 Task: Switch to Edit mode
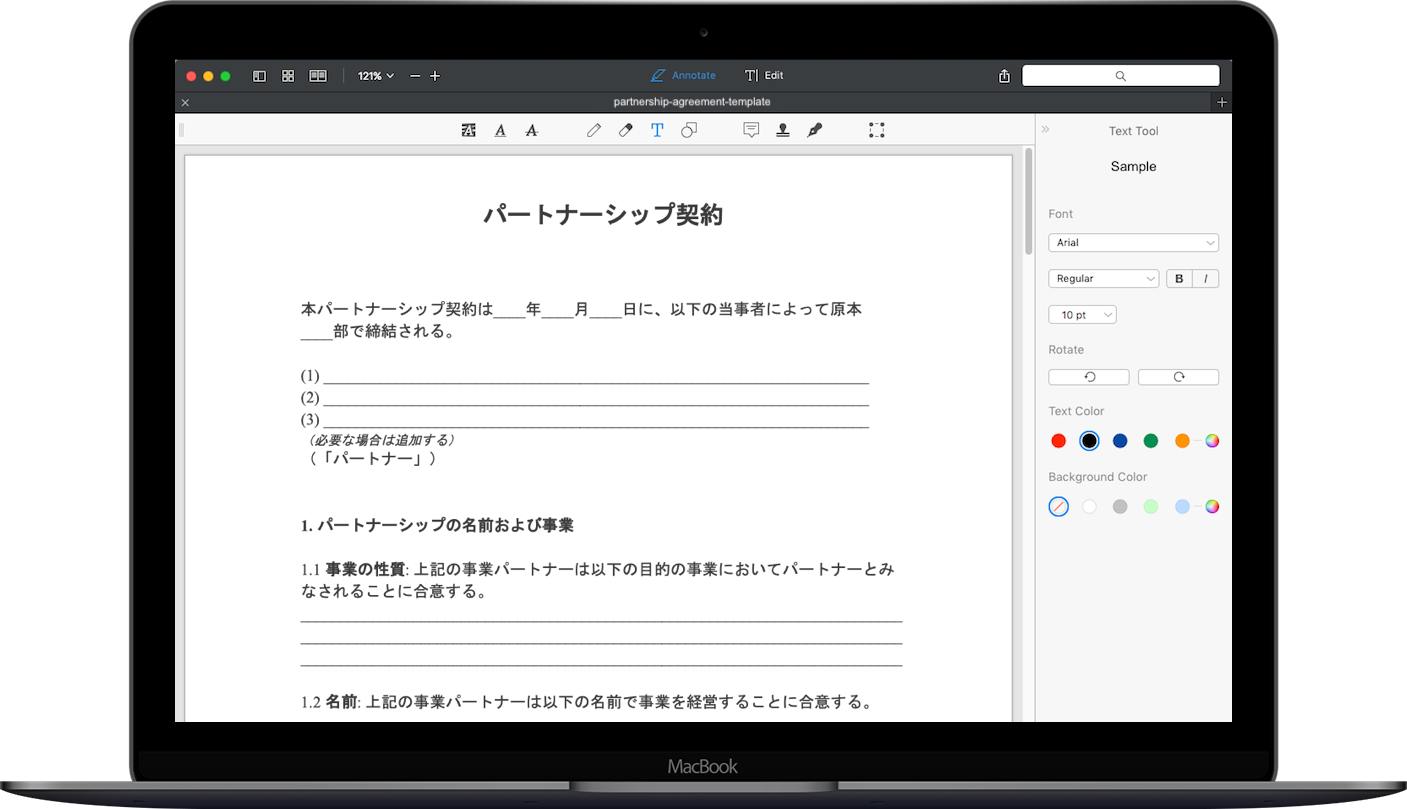[x=764, y=76]
